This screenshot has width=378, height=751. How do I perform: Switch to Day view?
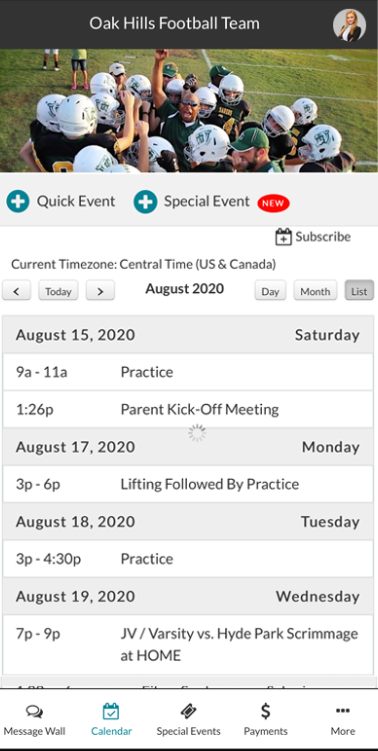click(270, 291)
